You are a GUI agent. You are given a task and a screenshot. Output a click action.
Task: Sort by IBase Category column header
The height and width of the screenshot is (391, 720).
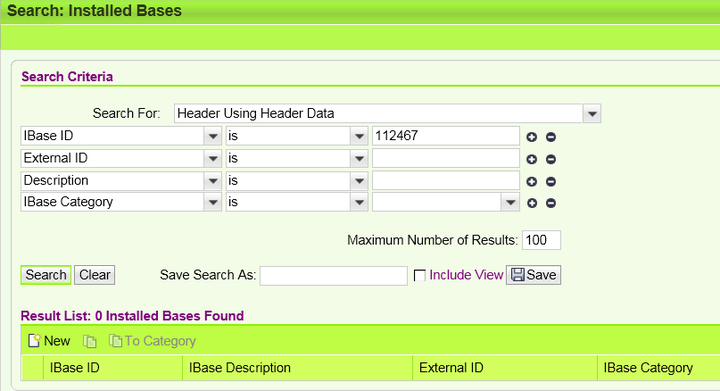(x=658, y=368)
